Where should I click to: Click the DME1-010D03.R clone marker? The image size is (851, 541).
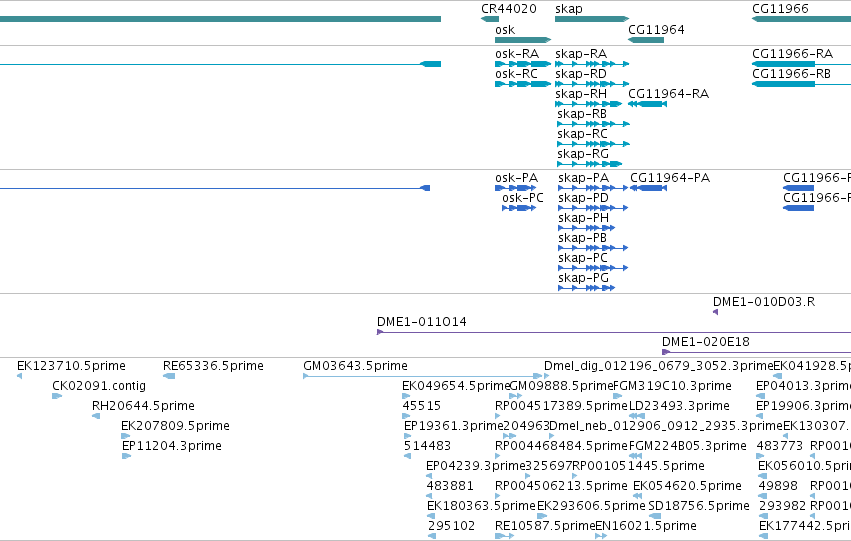tap(716, 312)
